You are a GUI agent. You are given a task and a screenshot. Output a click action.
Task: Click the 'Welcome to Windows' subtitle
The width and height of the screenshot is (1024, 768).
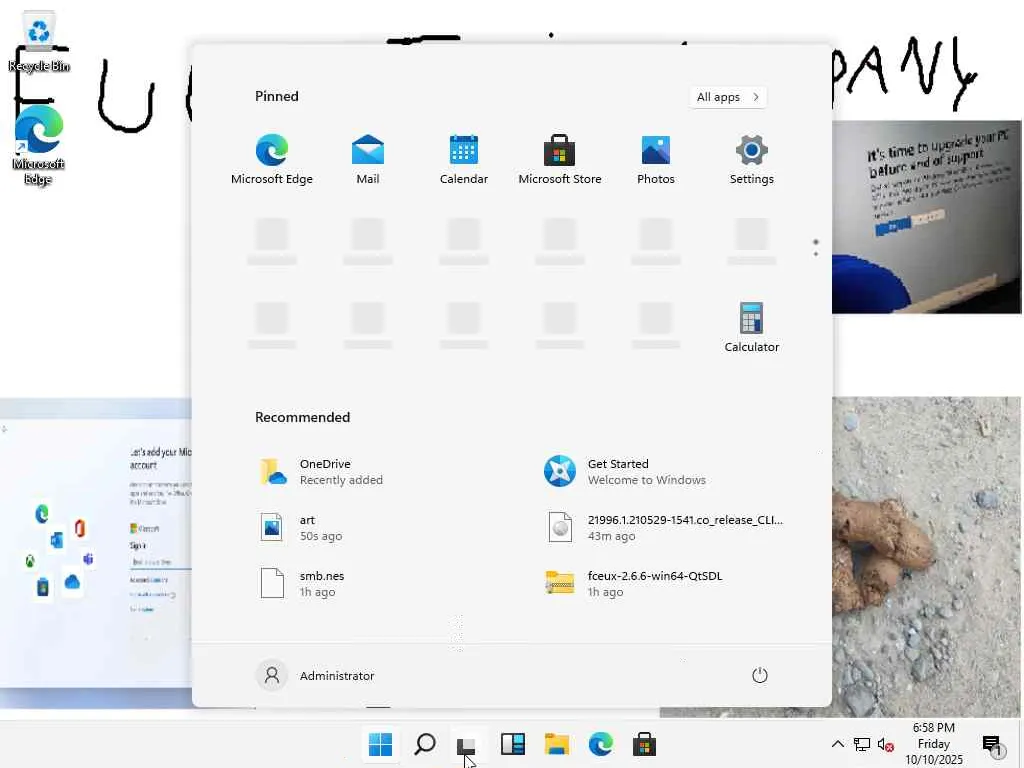(647, 480)
